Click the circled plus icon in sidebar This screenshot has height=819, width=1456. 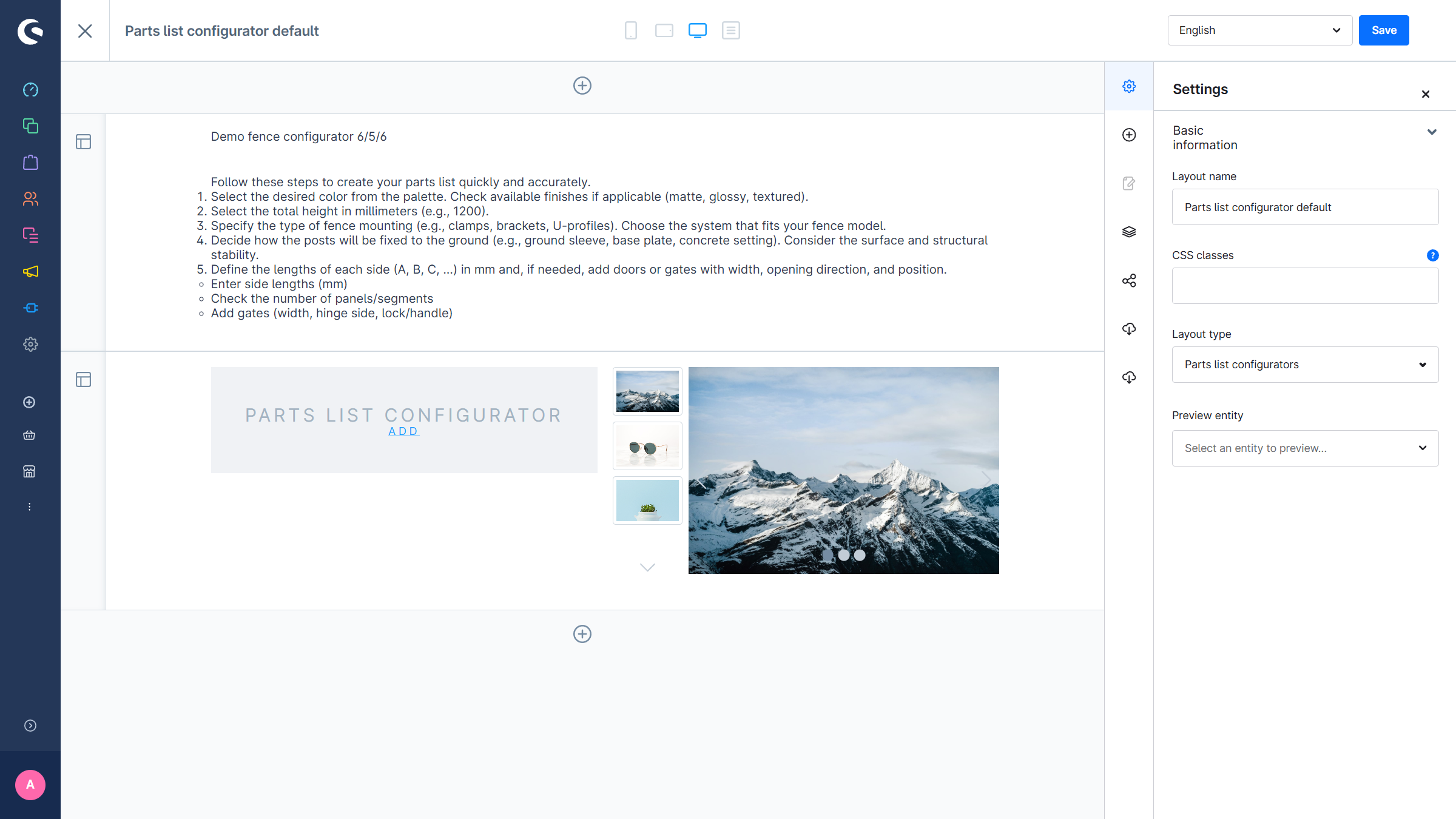29,402
